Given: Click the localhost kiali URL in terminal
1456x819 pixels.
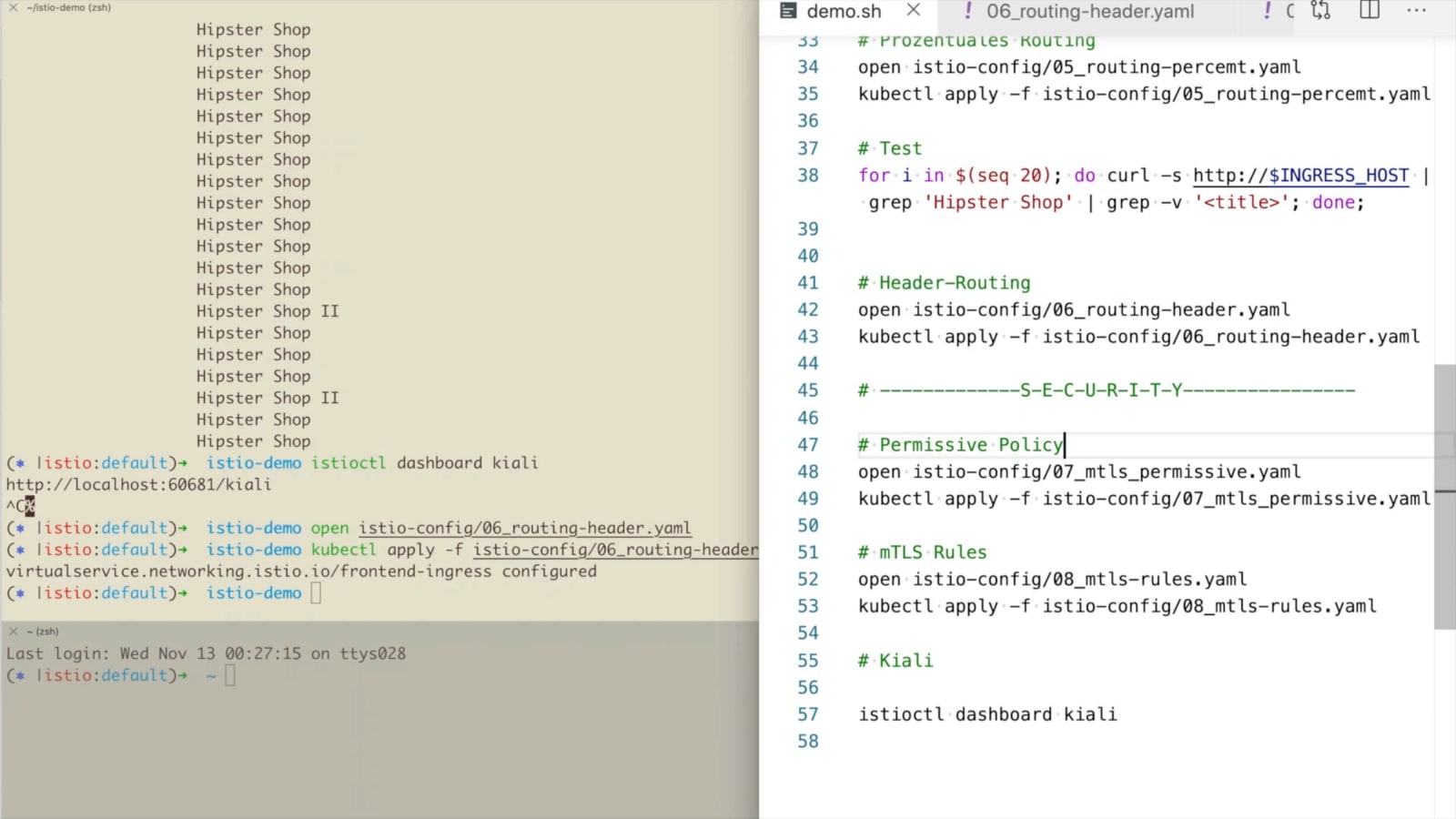Looking at the screenshot, I should coord(138,484).
